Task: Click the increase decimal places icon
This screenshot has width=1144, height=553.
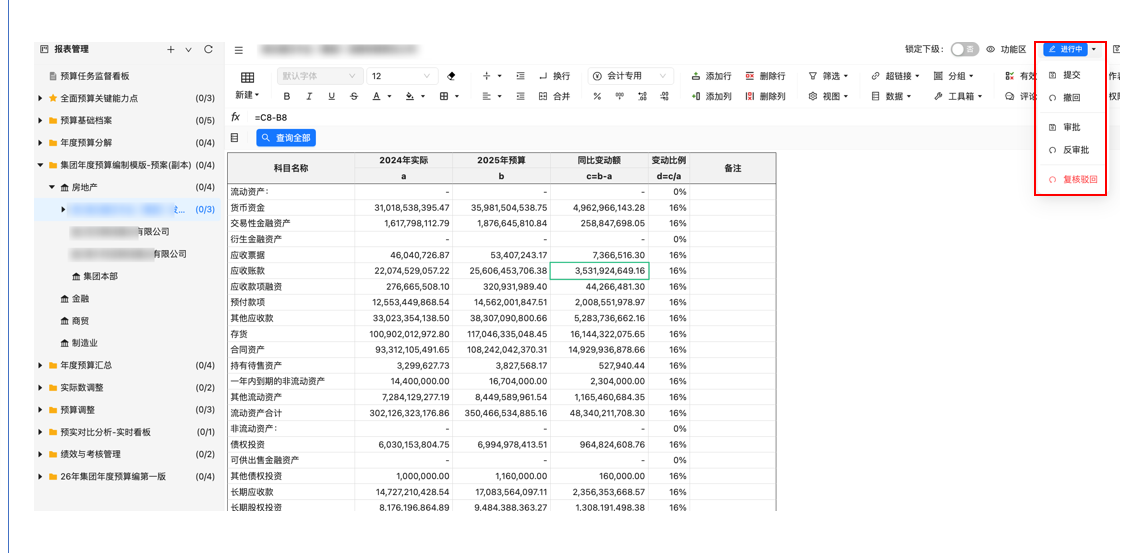Action: point(642,96)
